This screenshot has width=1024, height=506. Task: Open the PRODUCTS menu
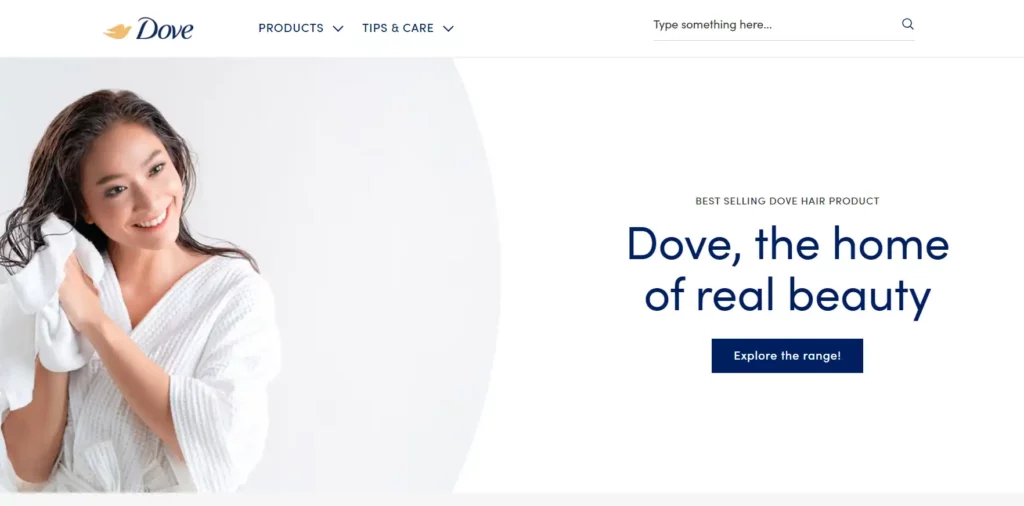click(291, 28)
